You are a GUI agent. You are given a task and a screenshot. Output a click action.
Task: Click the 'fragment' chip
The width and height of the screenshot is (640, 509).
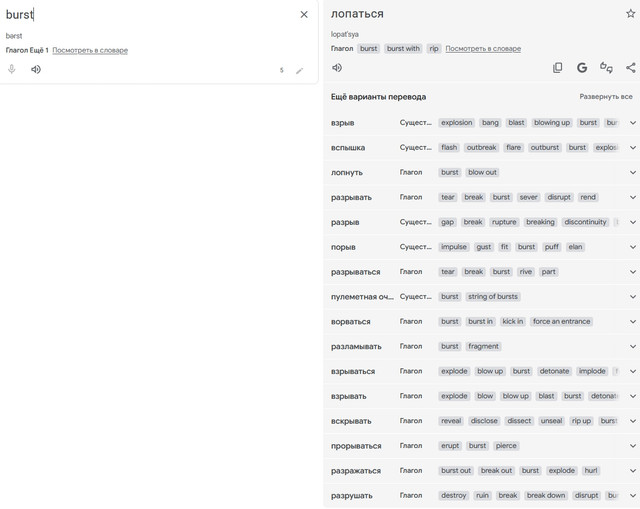coord(483,347)
